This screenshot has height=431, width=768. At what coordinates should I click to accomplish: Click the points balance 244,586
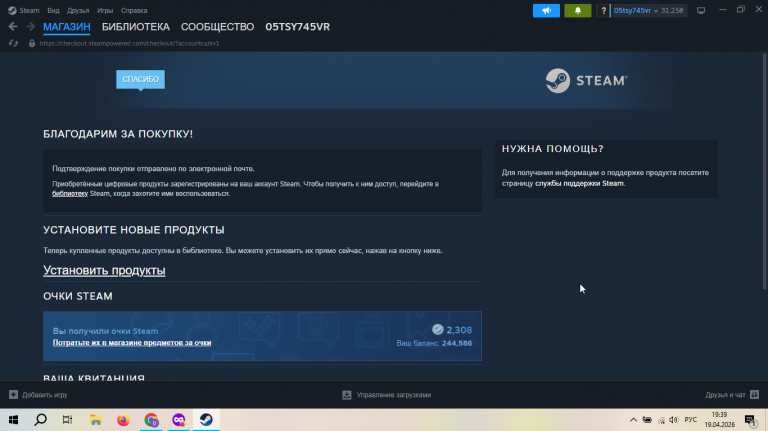[457, 343]
